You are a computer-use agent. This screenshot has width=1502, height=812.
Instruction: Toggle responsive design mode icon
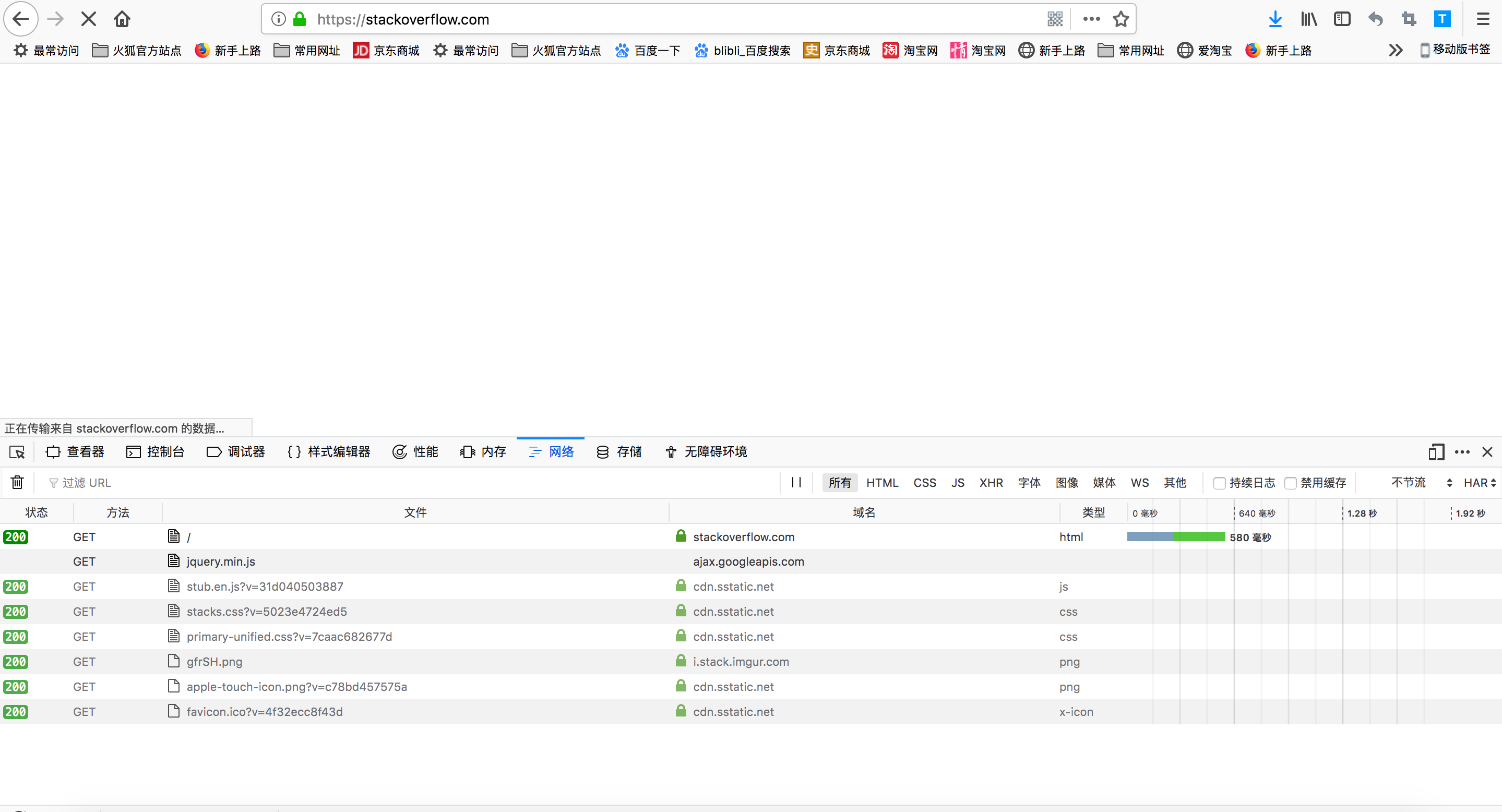(x=1436, y=452)
